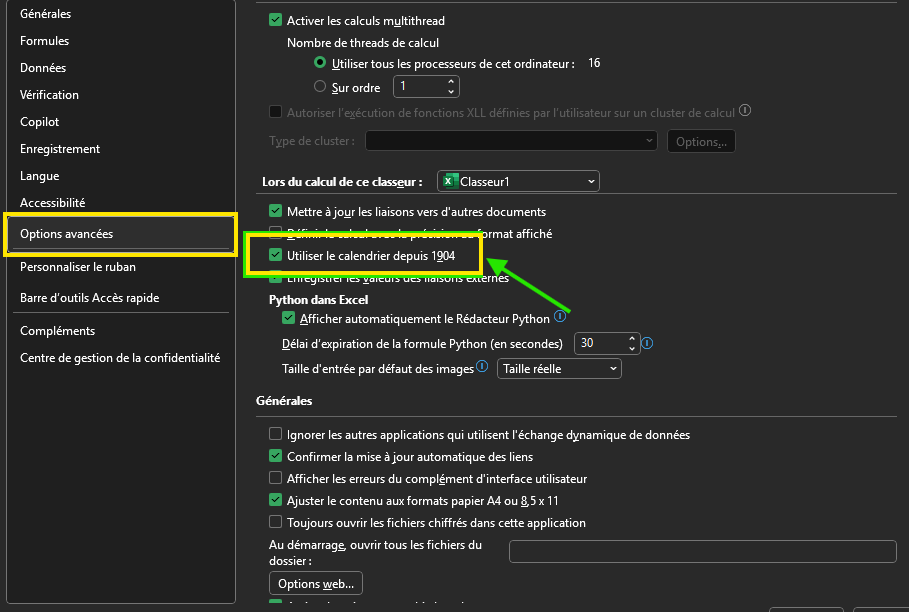Click the Options web... button

[x=315, y=584]
